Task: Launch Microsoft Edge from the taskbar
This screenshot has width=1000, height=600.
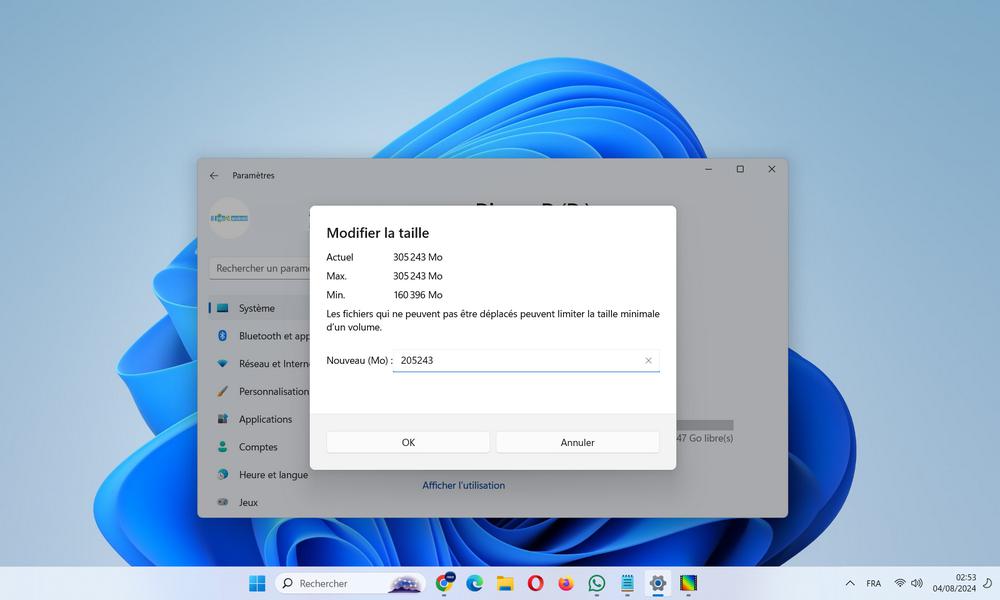Action: click(473, 583)
